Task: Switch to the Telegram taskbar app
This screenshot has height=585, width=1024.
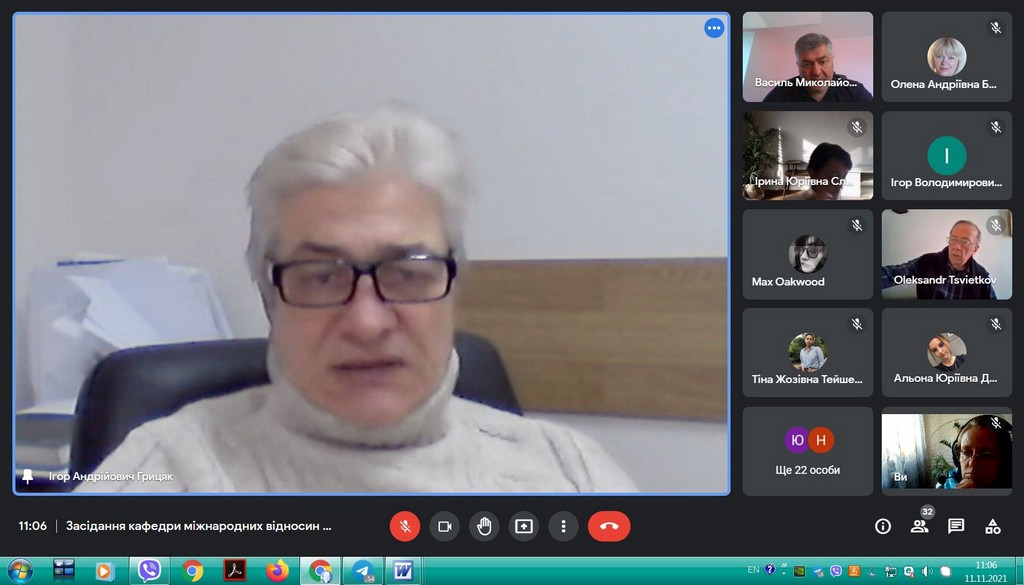Action: (x=361, y=571)
